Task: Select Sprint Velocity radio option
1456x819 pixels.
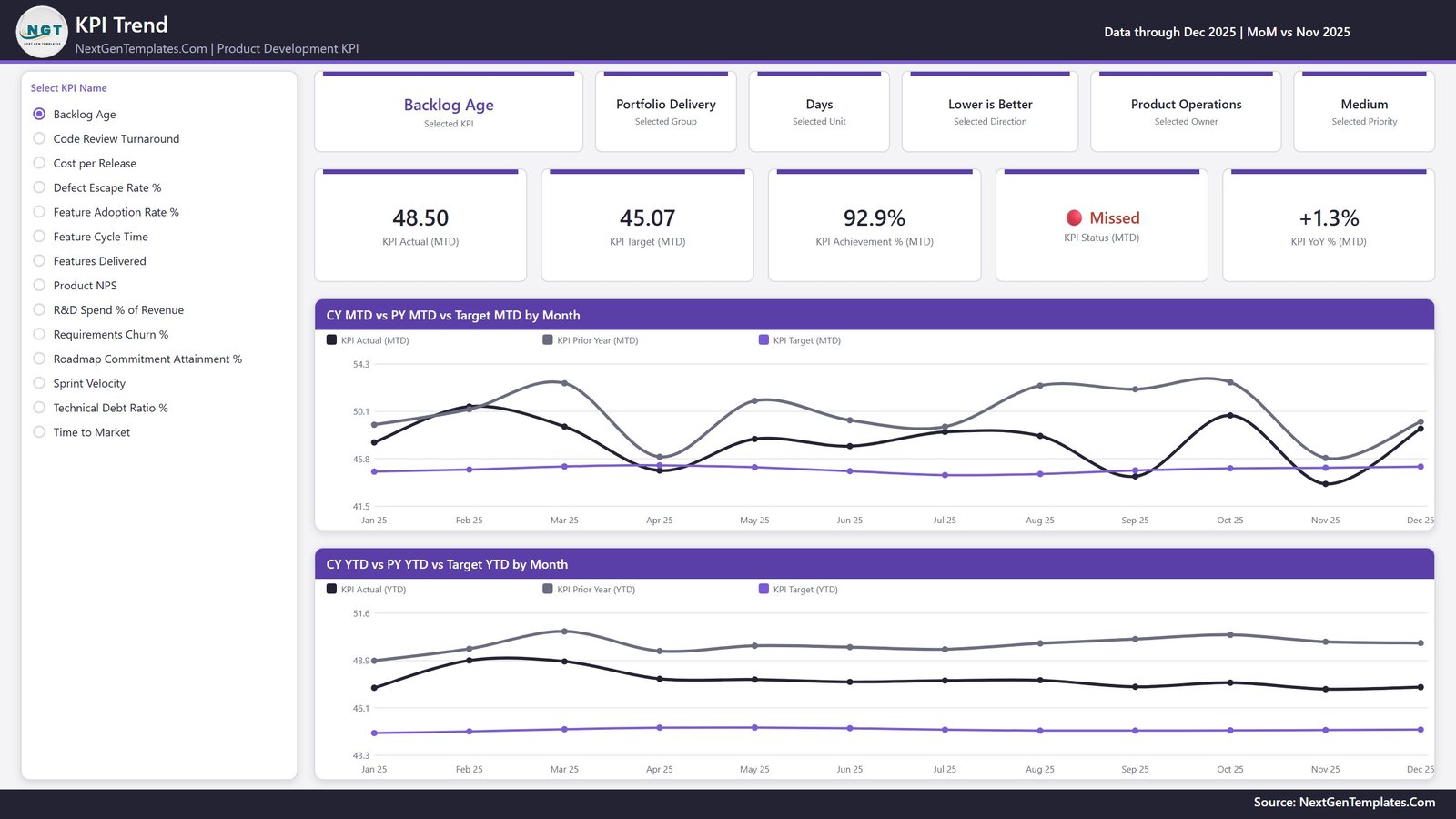Action: click(x=39, y=384)
